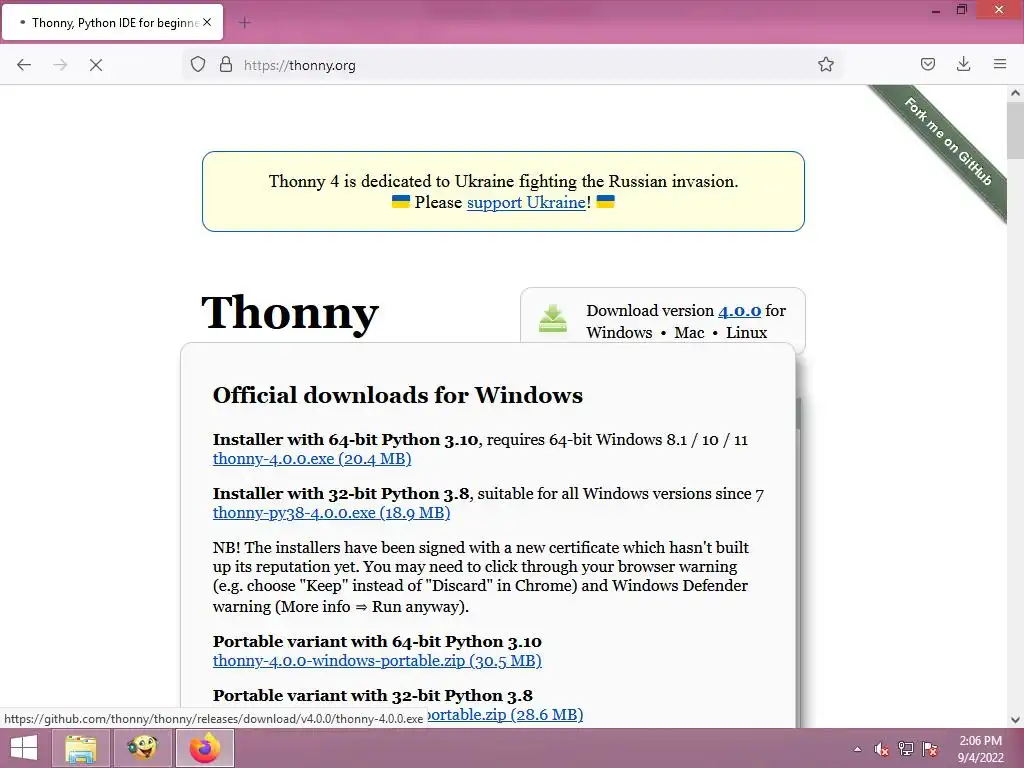
Task: Bookmark this page with the star icon
Action: pyautogui.click(x=825, y=64)
